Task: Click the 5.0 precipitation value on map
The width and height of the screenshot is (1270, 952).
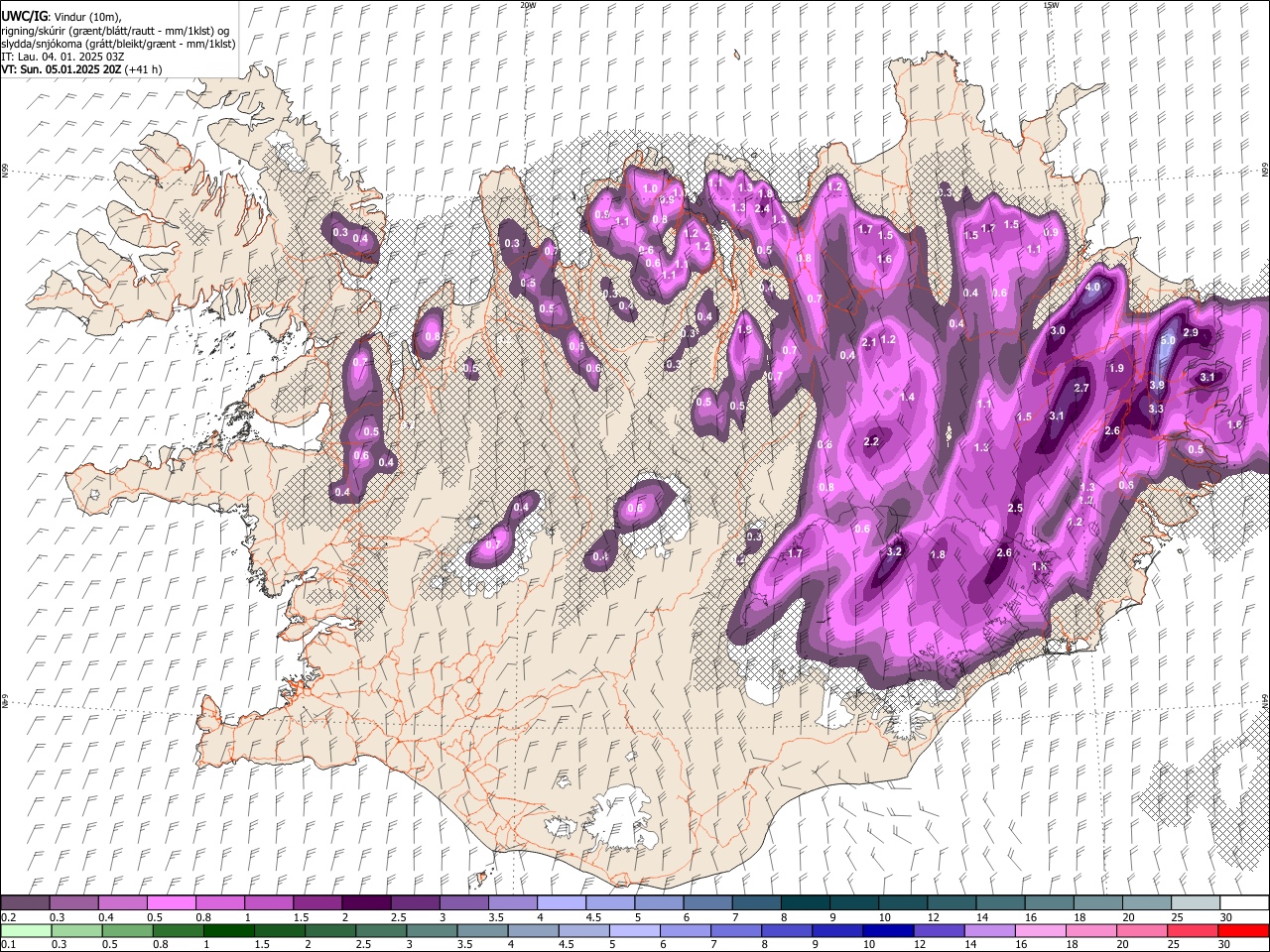Action: [x=1168, y=340]
